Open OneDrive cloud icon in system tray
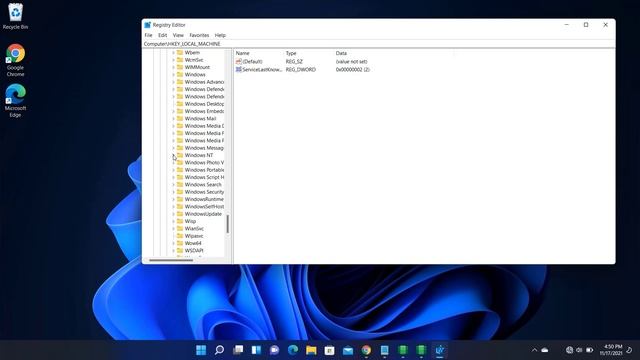 [x=545, y=350]
